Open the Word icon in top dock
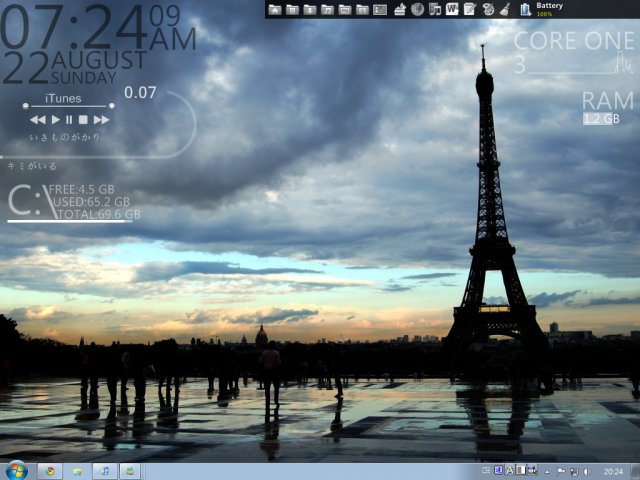Image resolution: width=640 pixels, height=480 pixels. click(x=452, y=9)
